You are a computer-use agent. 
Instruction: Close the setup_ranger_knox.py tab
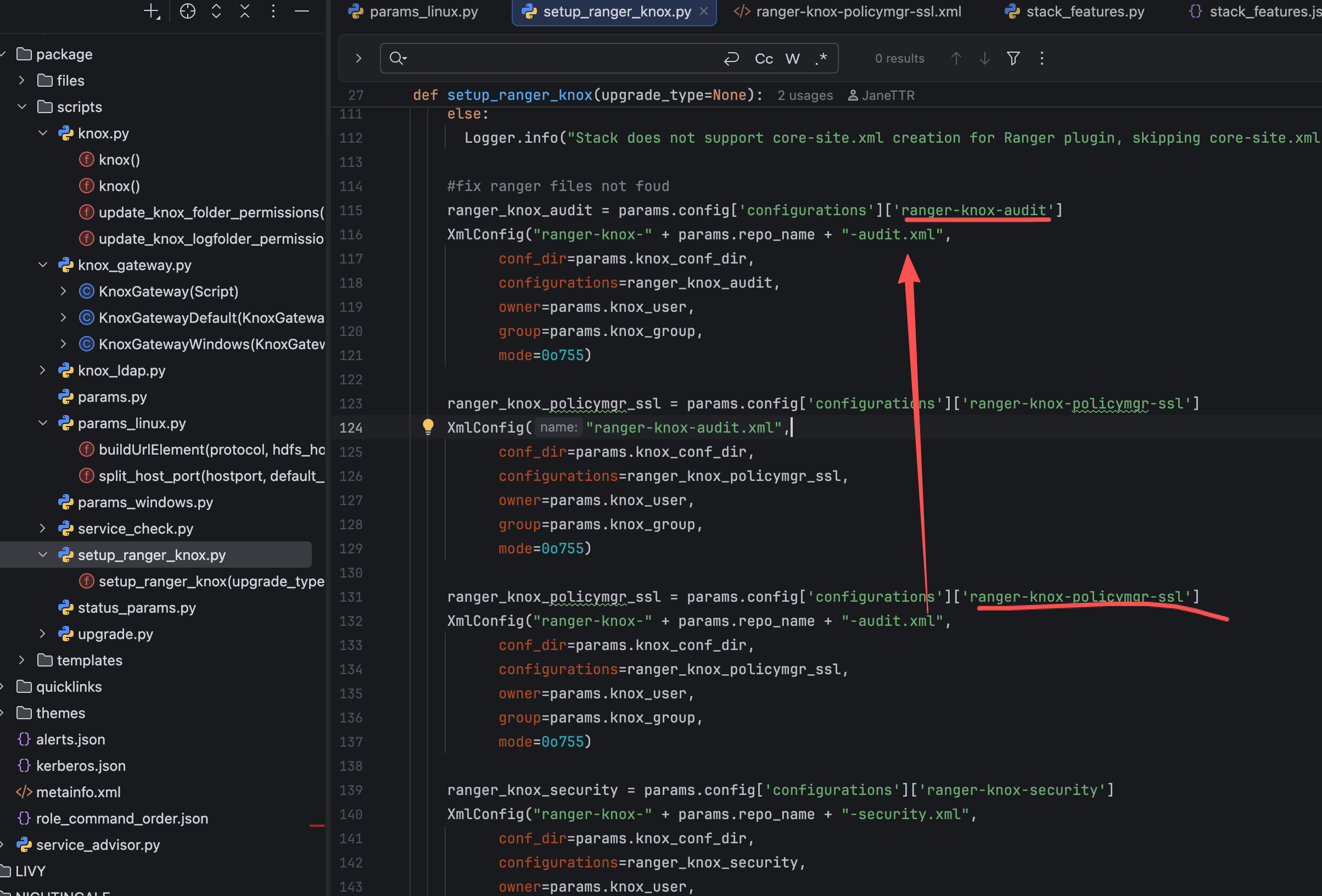coord(704,12)
